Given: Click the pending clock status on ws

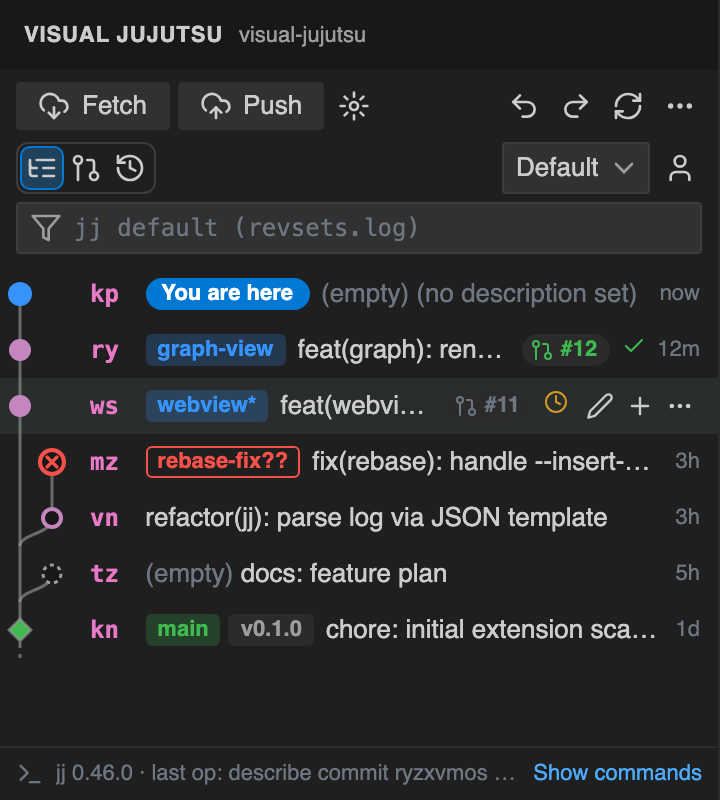Looking at the screenshot, I should pyautogui.click(x=556, y=403).
